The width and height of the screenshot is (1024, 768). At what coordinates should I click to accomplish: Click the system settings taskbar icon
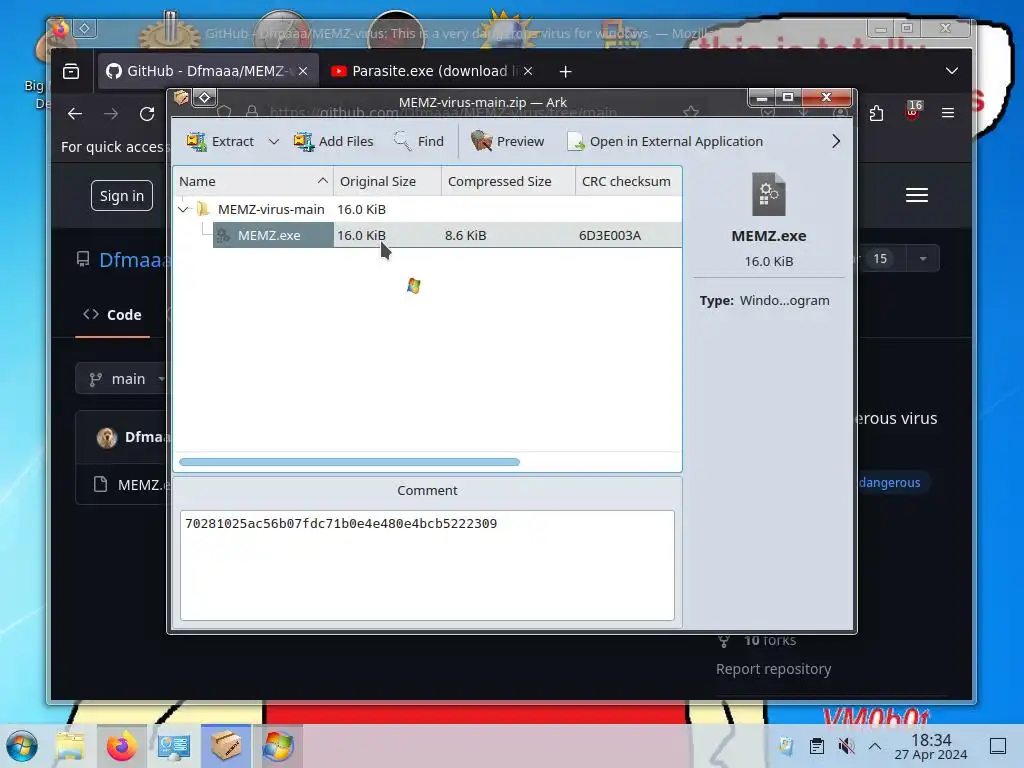tap(174, 746)
